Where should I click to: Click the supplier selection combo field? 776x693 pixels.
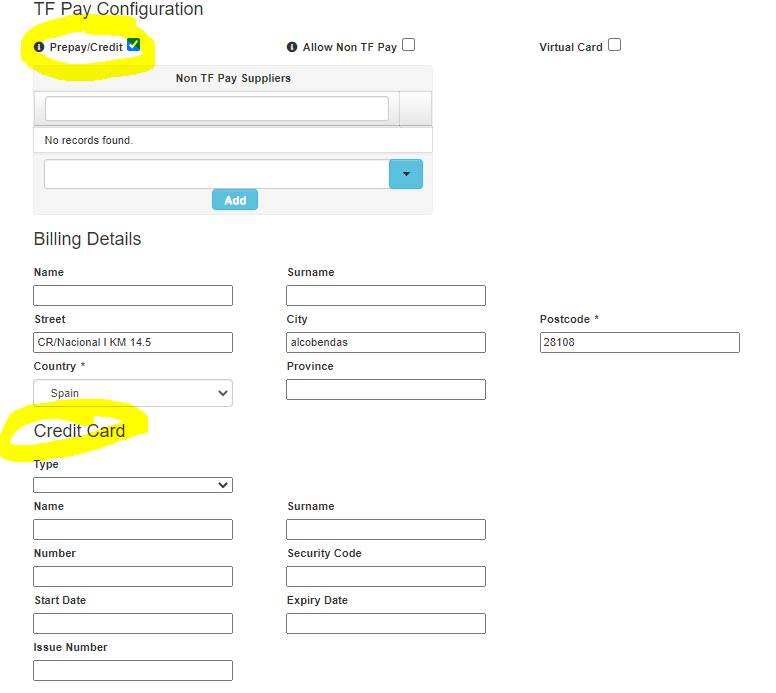pyautogui.click(x=216, y=174)
